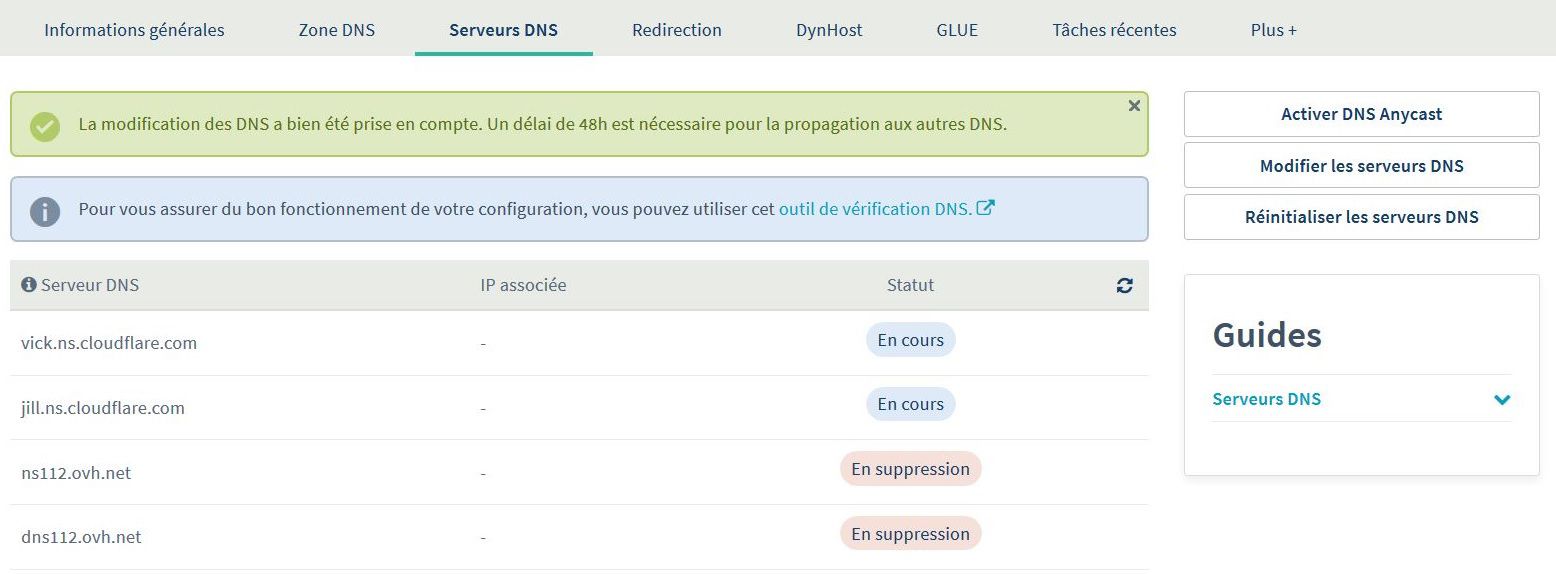
Task: Click En suppression badge for ns112.ovh.net
Action: point(911,469)
